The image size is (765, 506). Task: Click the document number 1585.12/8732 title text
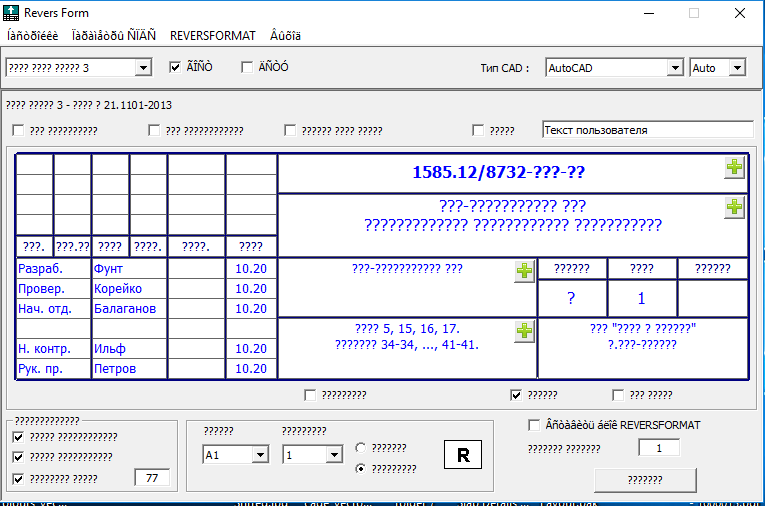498,172
